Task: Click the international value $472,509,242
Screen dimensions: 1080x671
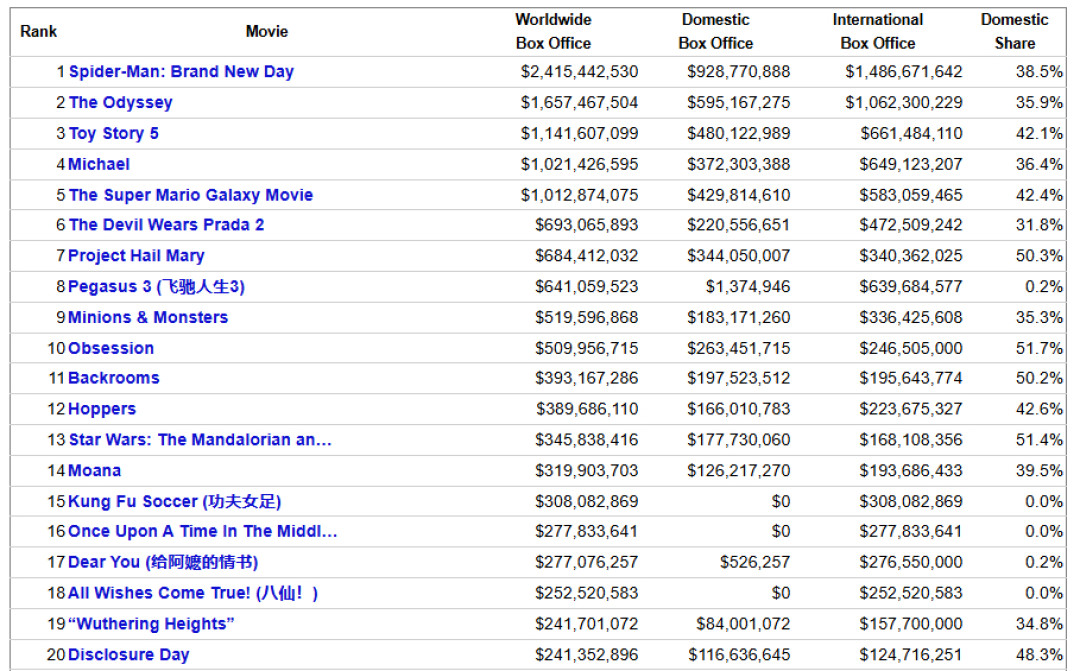Action: [x=911, y=225]
